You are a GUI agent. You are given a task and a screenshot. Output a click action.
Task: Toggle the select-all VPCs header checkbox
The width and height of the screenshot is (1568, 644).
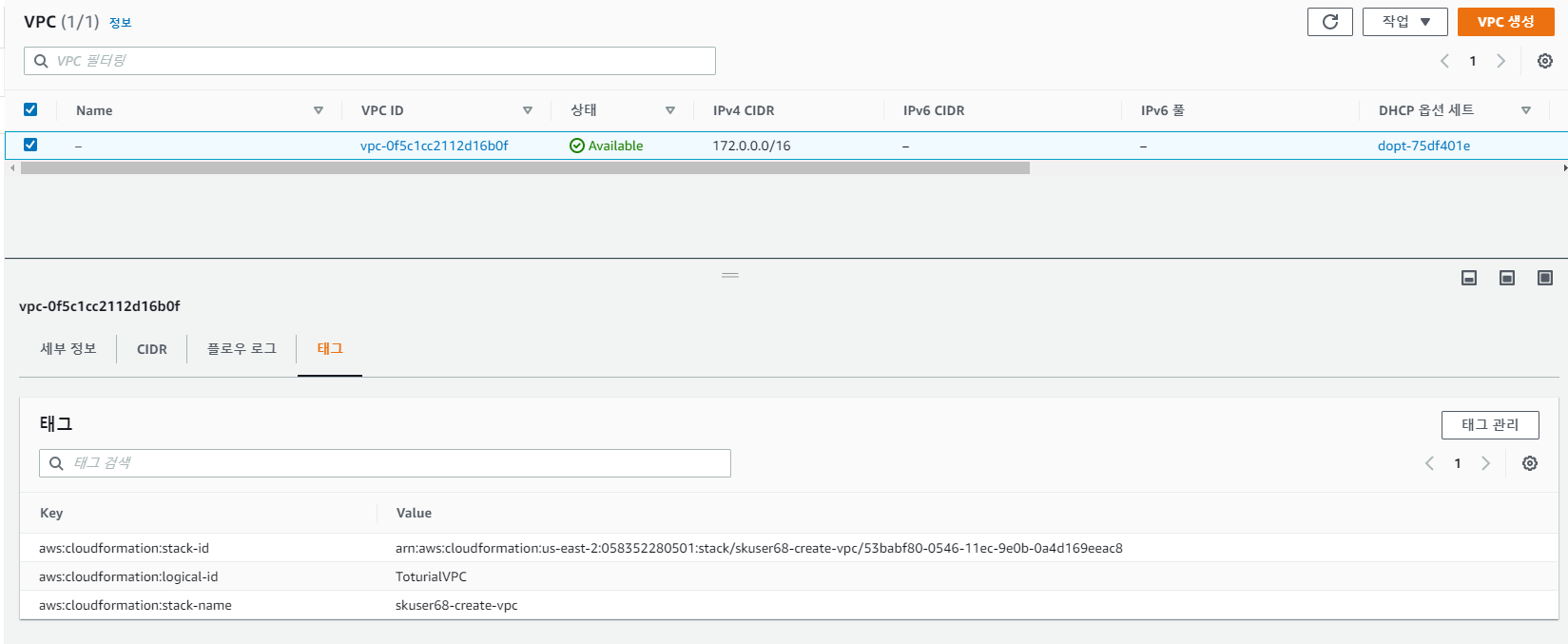(x=30, y=109)
